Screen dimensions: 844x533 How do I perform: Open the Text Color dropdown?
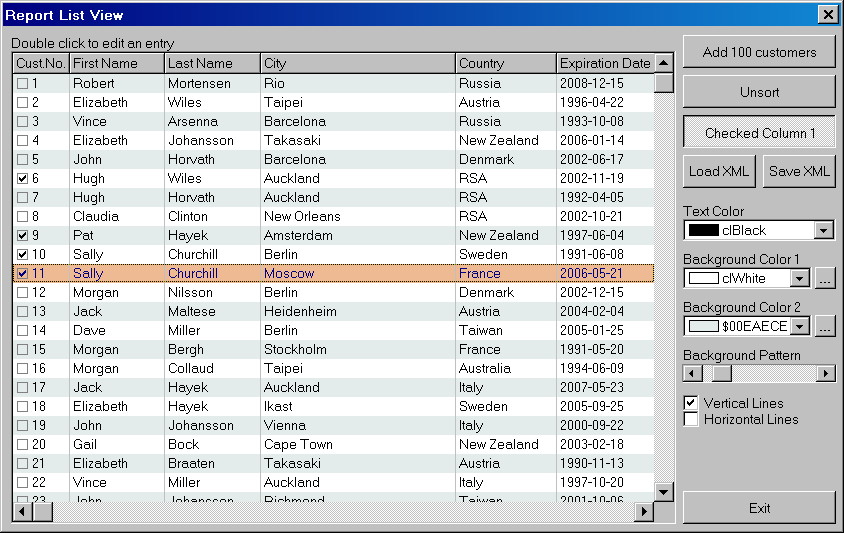pyautogui.click(x=823, y=231)
